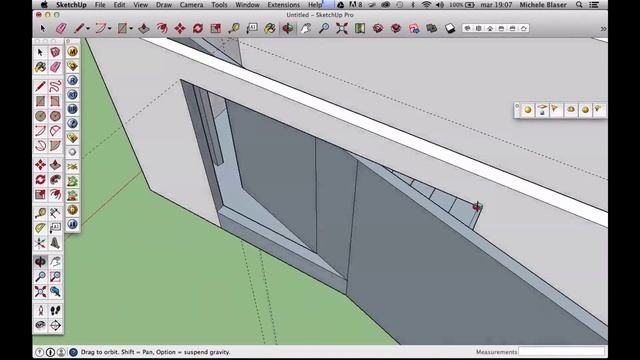Open the Camera menu
Image resolution: width=640 pixels, height=360 pixels.
coord(191,5)
